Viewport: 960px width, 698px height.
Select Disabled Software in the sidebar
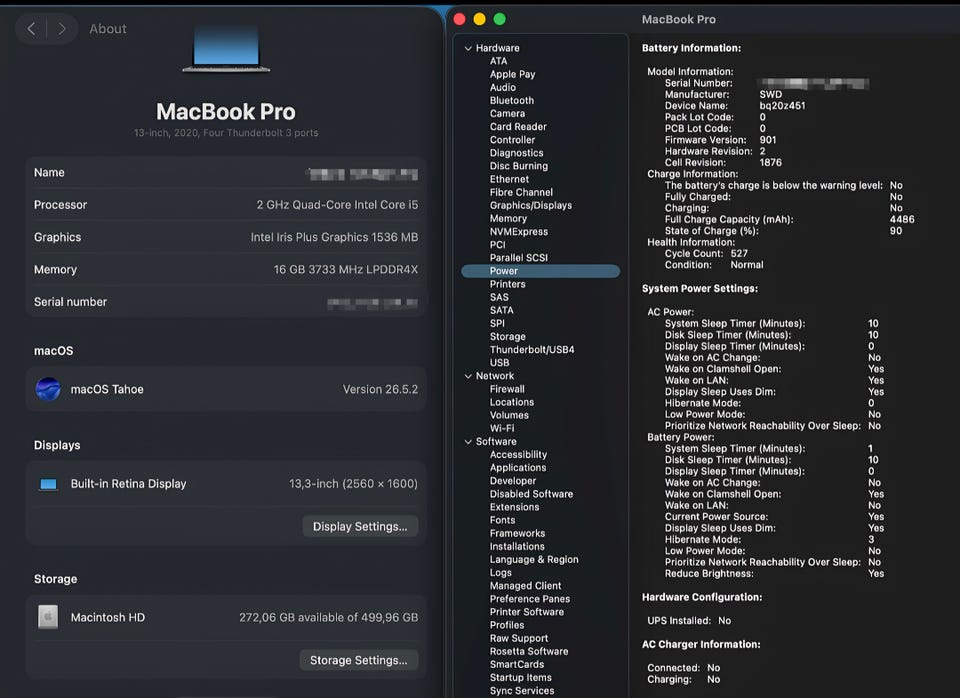tap(531, 494)
